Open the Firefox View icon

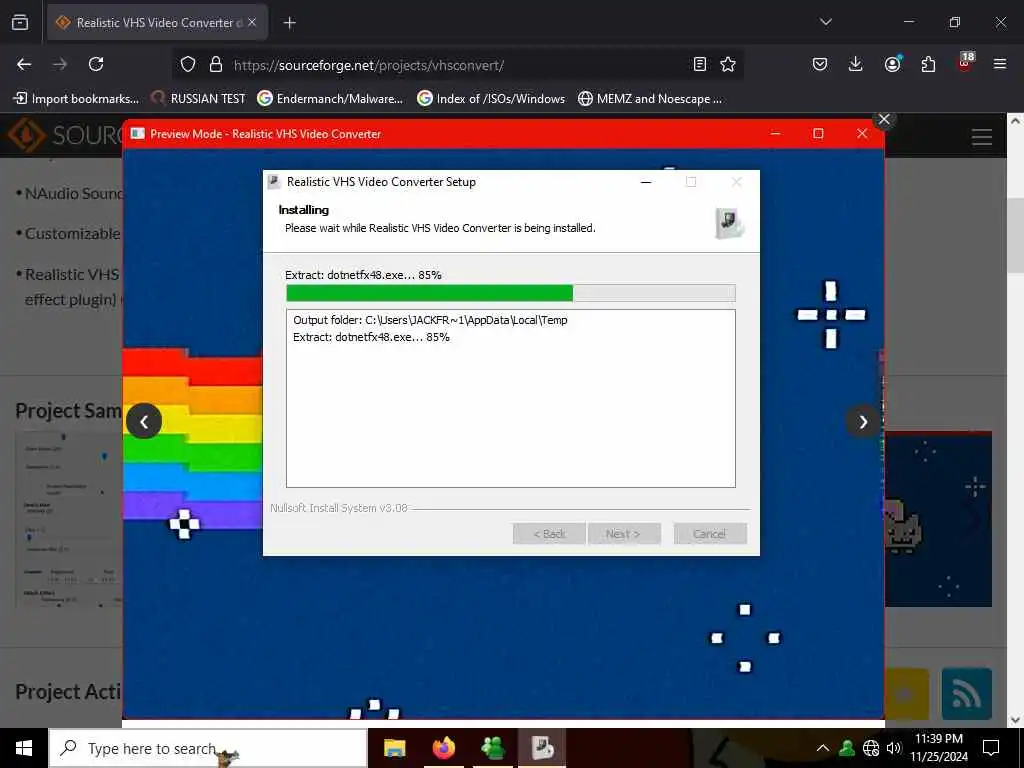(x=20, y=22)
